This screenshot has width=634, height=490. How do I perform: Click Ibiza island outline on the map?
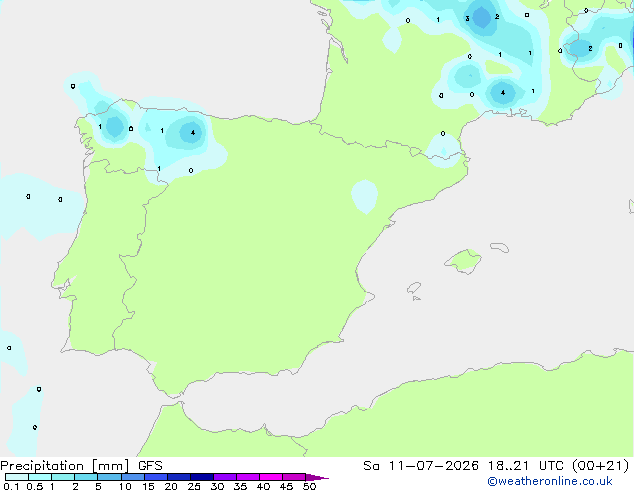[x=414, y=288]
